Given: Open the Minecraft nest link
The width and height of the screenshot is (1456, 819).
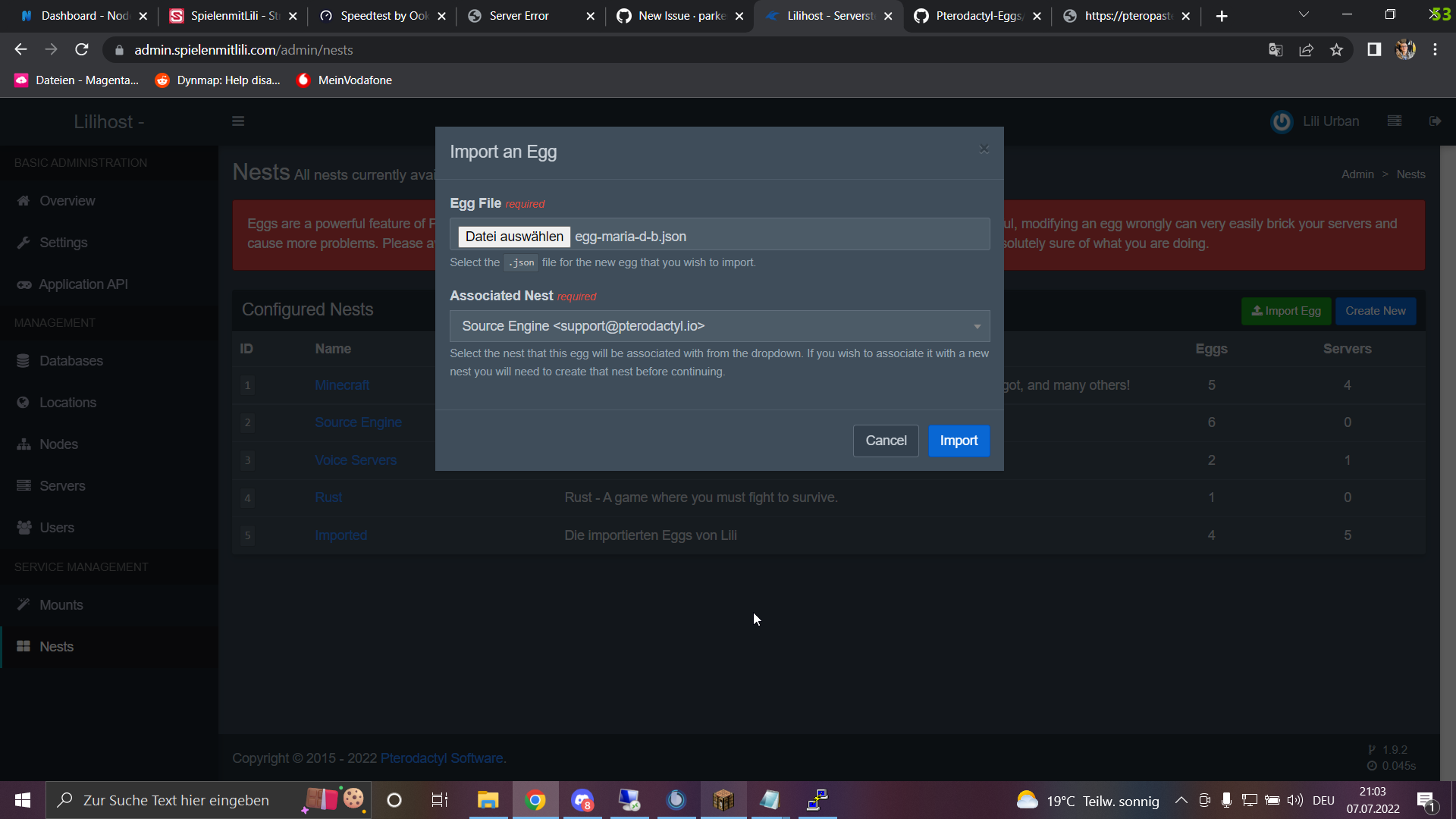Looking at the screenshot, I should coord(341,384).
